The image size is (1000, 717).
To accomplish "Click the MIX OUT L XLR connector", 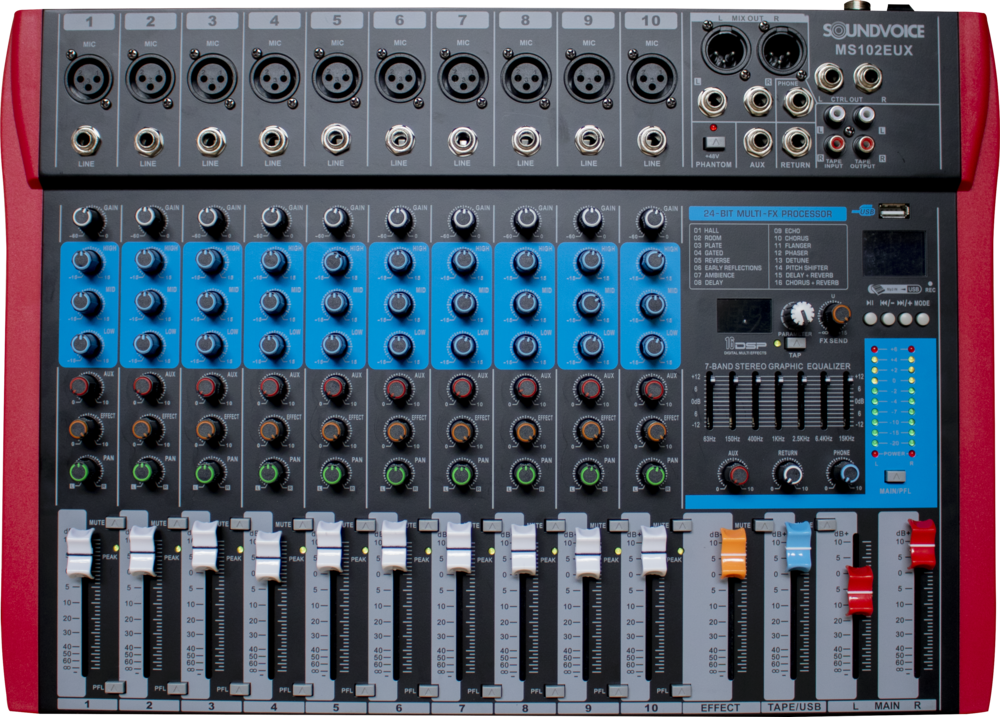I will 726,48.
